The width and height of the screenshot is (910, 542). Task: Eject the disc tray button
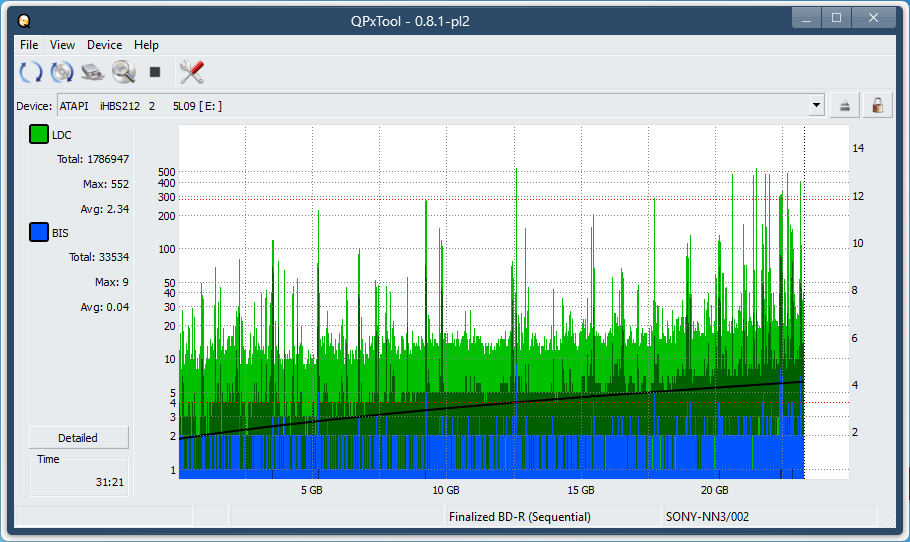844,106
